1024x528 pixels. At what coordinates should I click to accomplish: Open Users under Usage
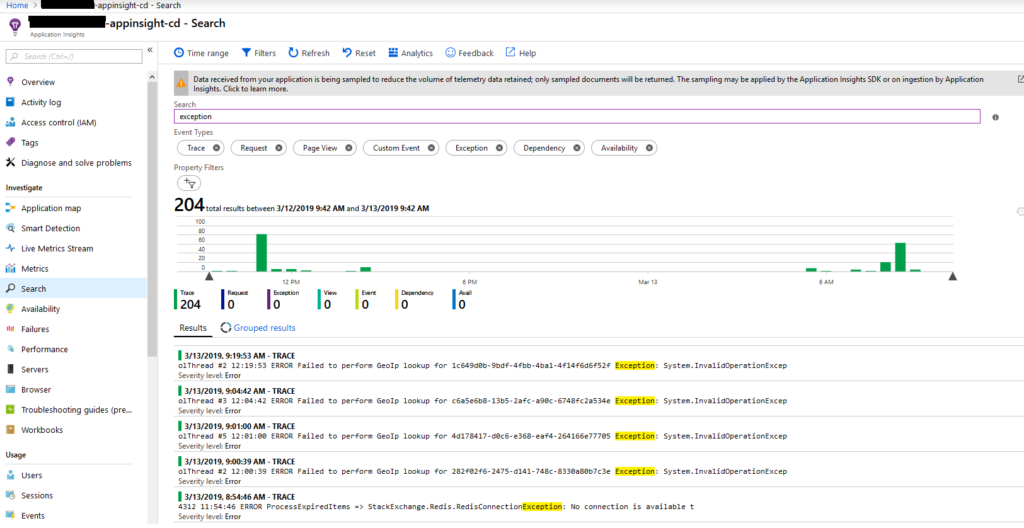(31, 476)
